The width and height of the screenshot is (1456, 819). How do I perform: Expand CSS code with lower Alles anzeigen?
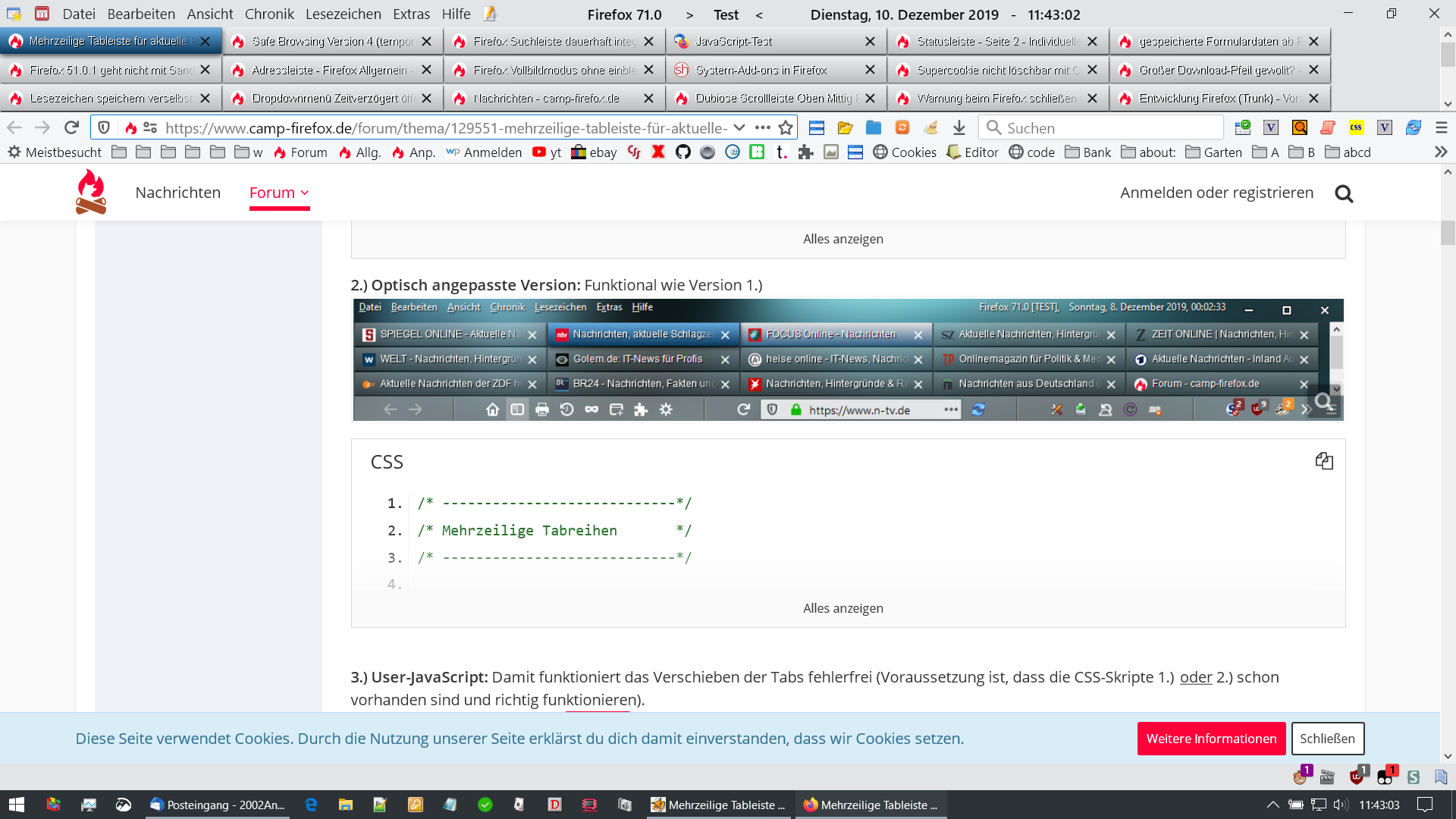(843, 608)
